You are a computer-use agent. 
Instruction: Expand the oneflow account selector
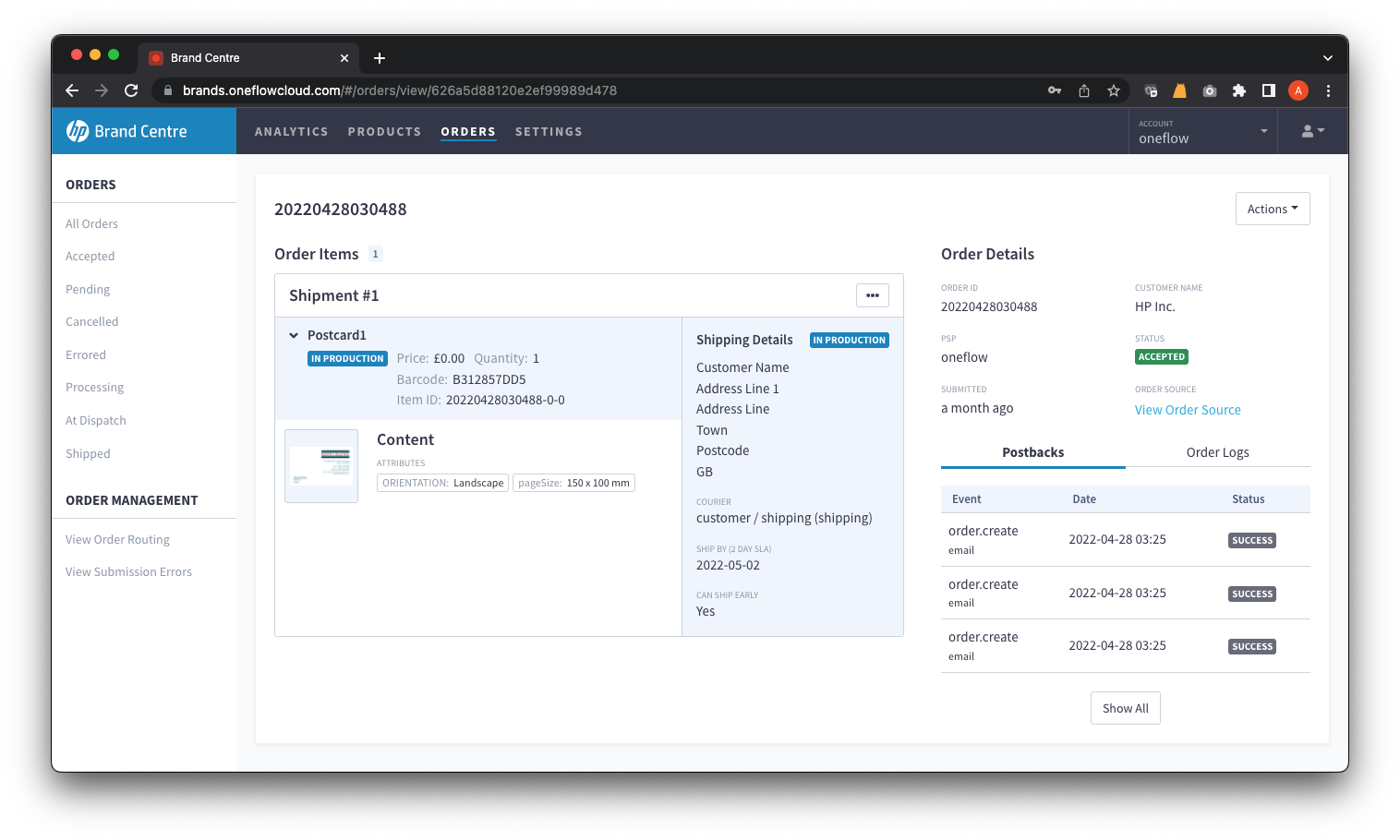(1201, 131)
